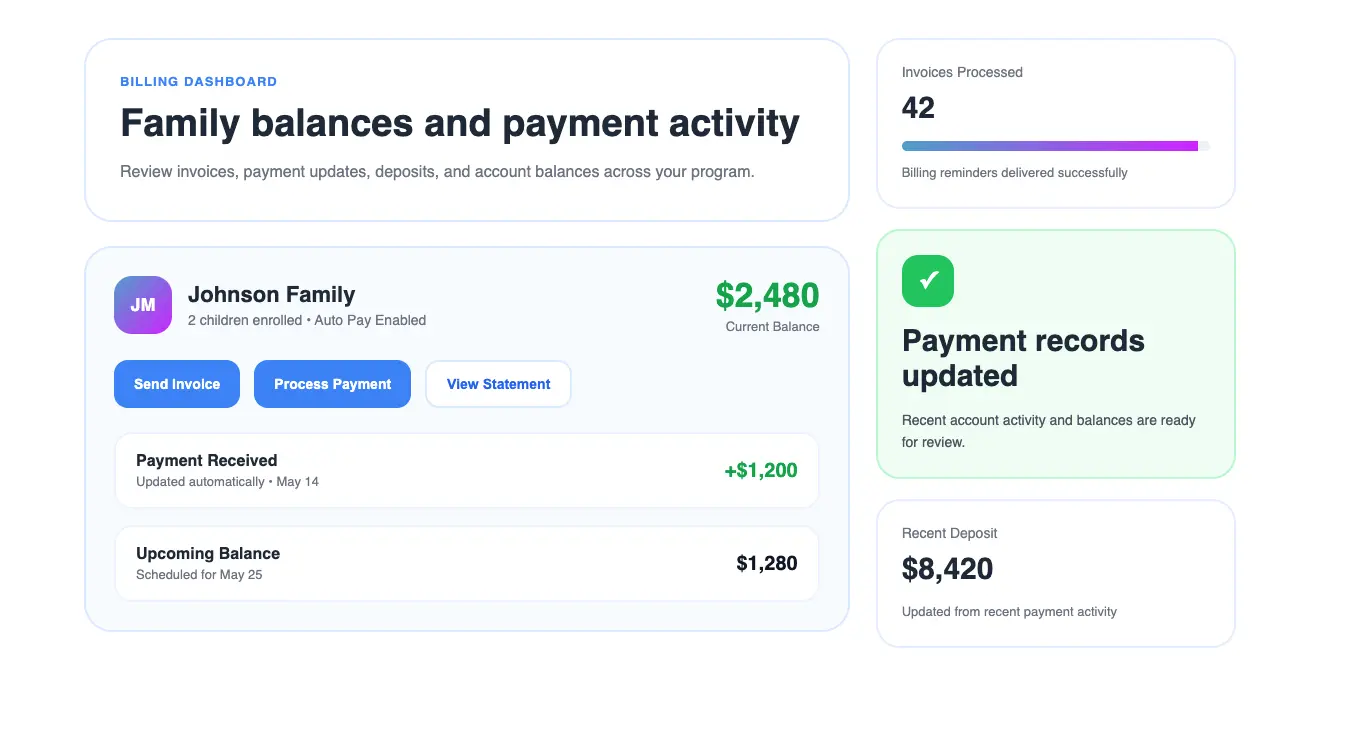
Task: Click the Invoices Processed label
Action: pyautogui.click(x=962, y=72)
